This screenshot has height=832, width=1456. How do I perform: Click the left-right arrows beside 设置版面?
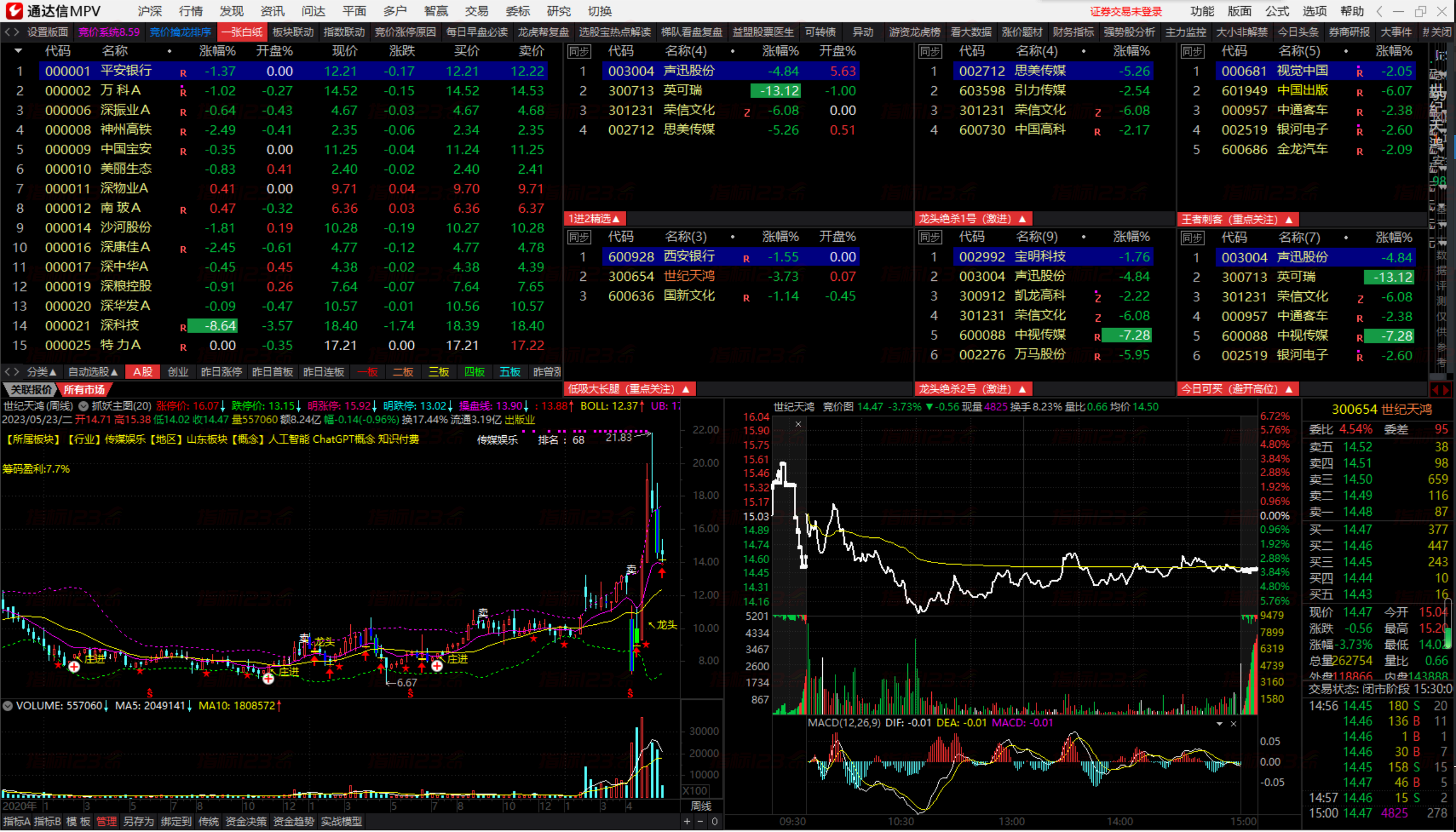point(11,32)
